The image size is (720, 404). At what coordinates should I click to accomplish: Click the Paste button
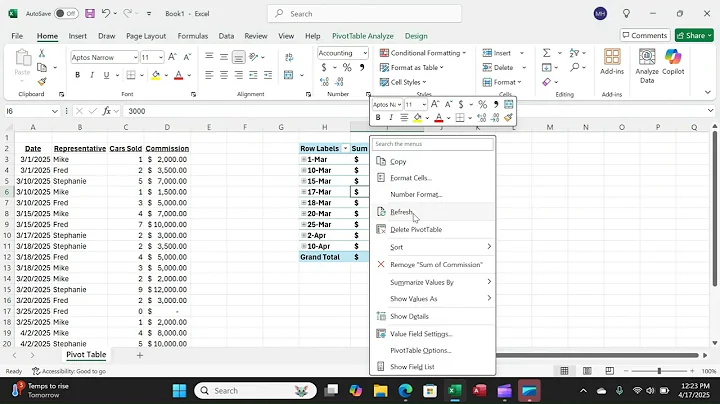point(22,64)
